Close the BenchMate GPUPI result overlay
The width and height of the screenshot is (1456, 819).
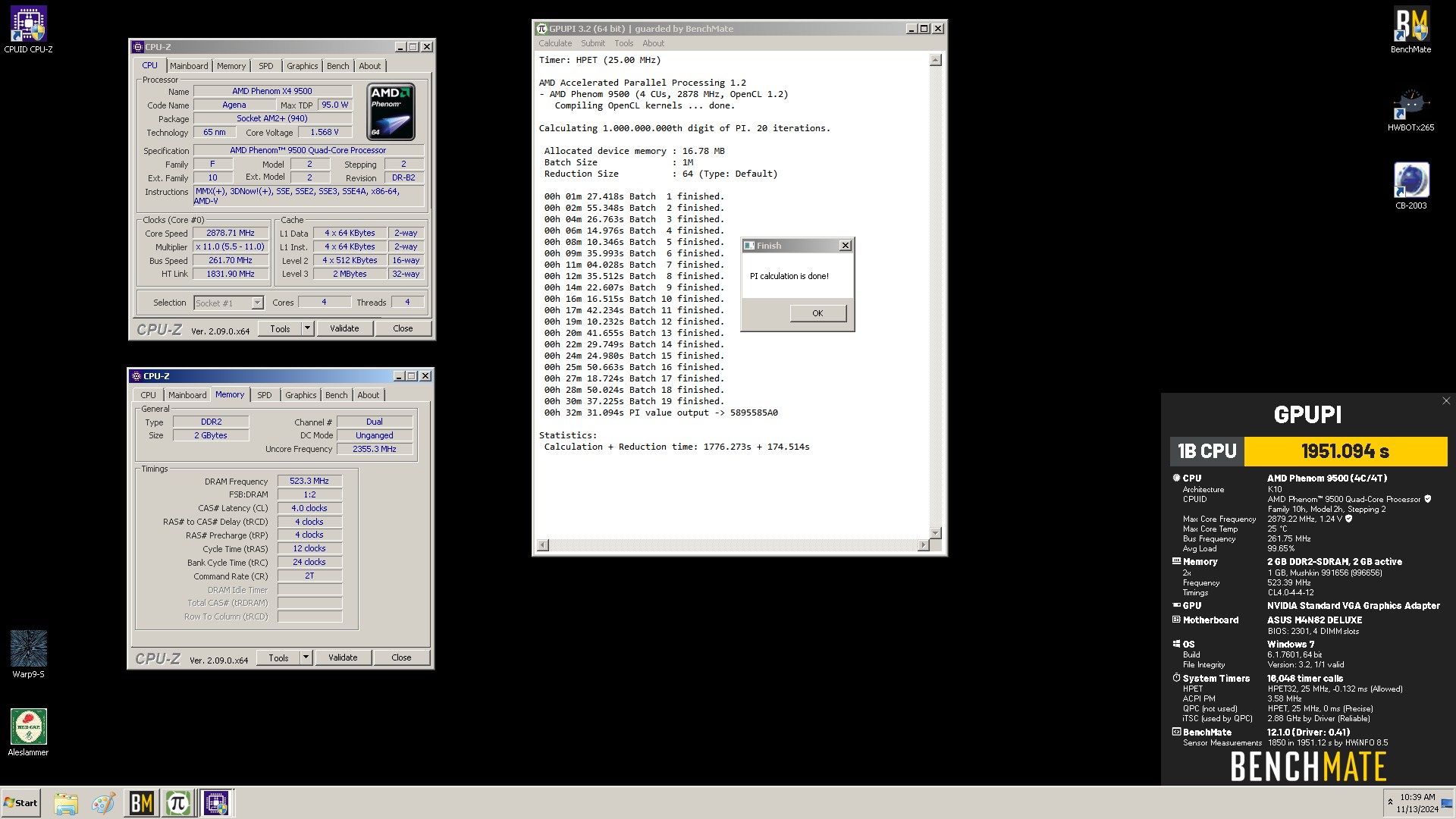coord(1445,401)
